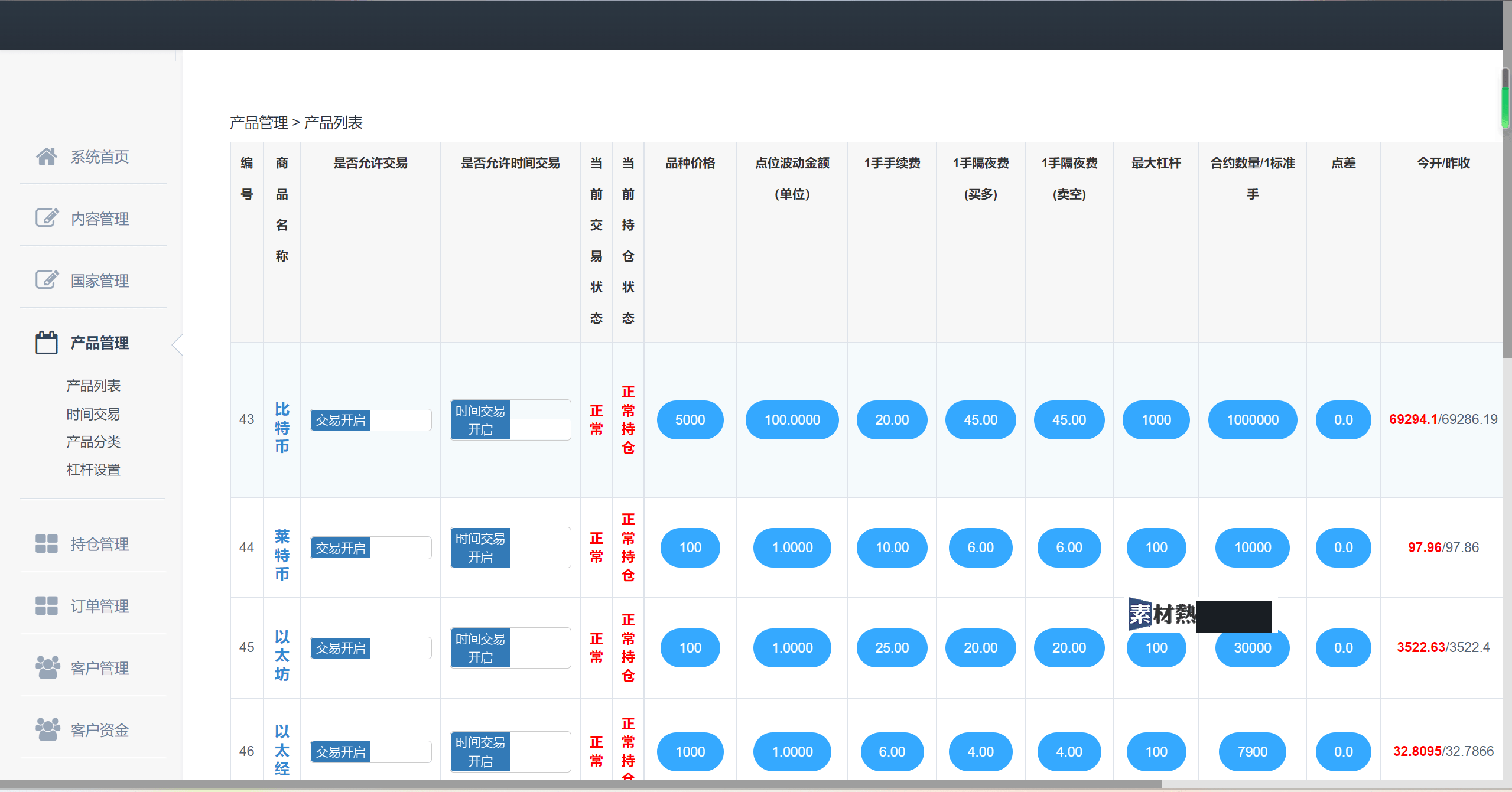
Task: Click row number 43 cell
Action: click(247, 420)
